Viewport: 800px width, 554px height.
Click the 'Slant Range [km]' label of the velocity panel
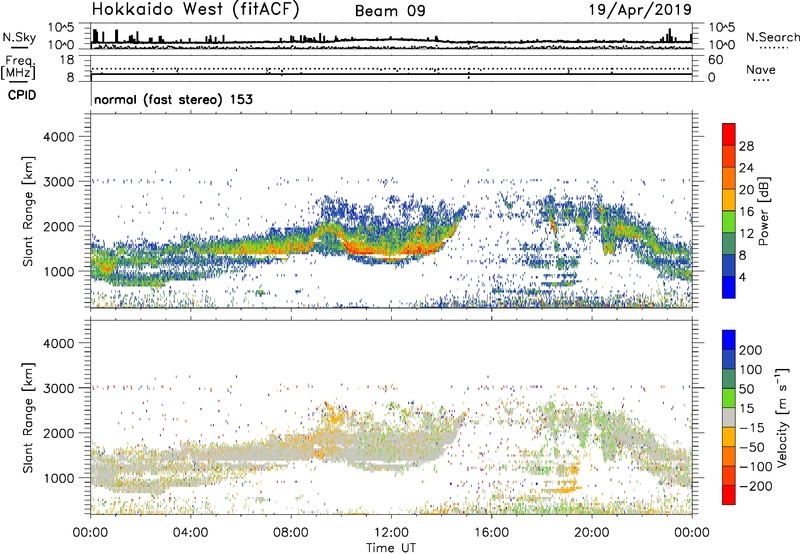coord(28,417)
